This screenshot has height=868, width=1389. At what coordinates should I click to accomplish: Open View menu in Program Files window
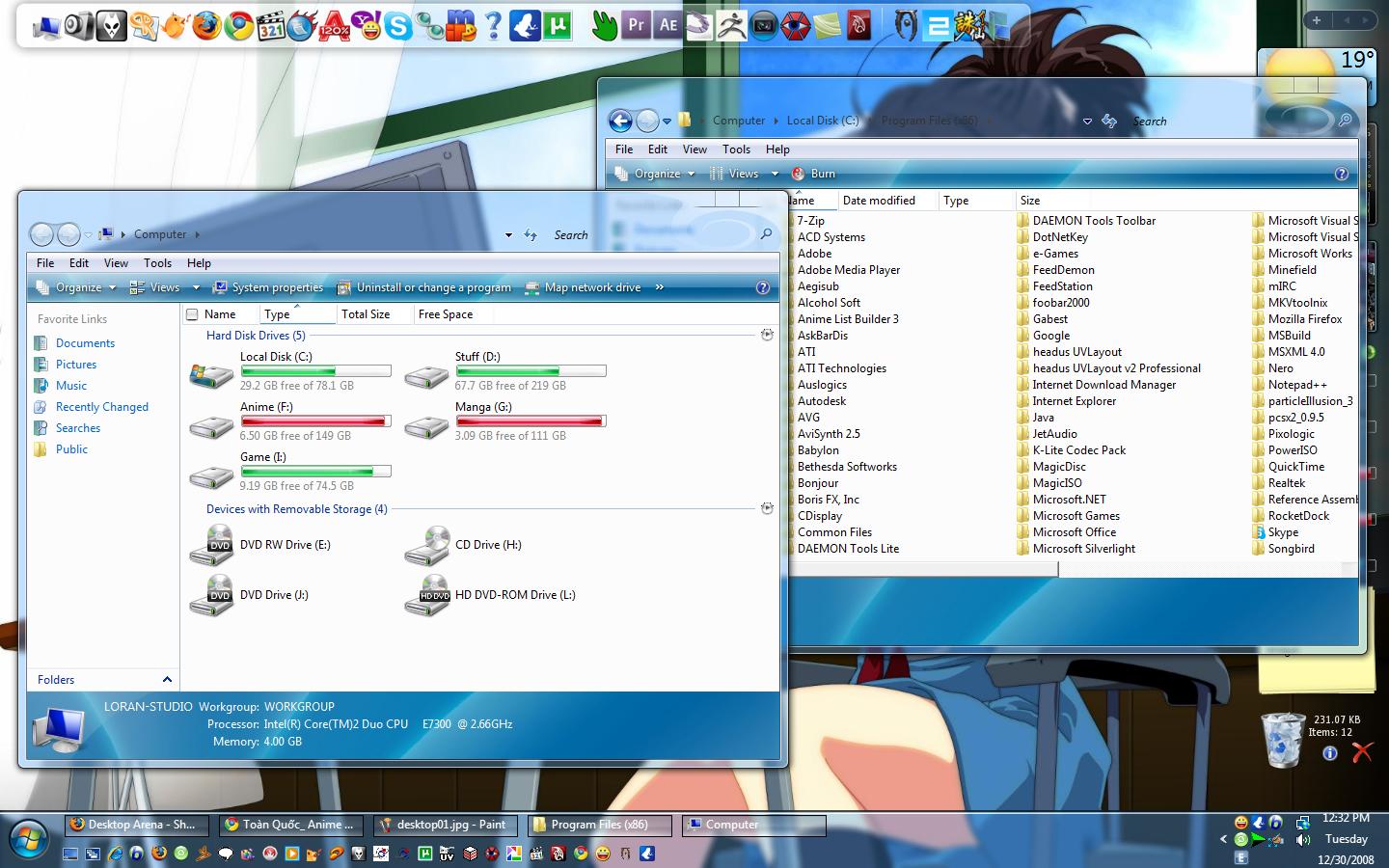694,149
